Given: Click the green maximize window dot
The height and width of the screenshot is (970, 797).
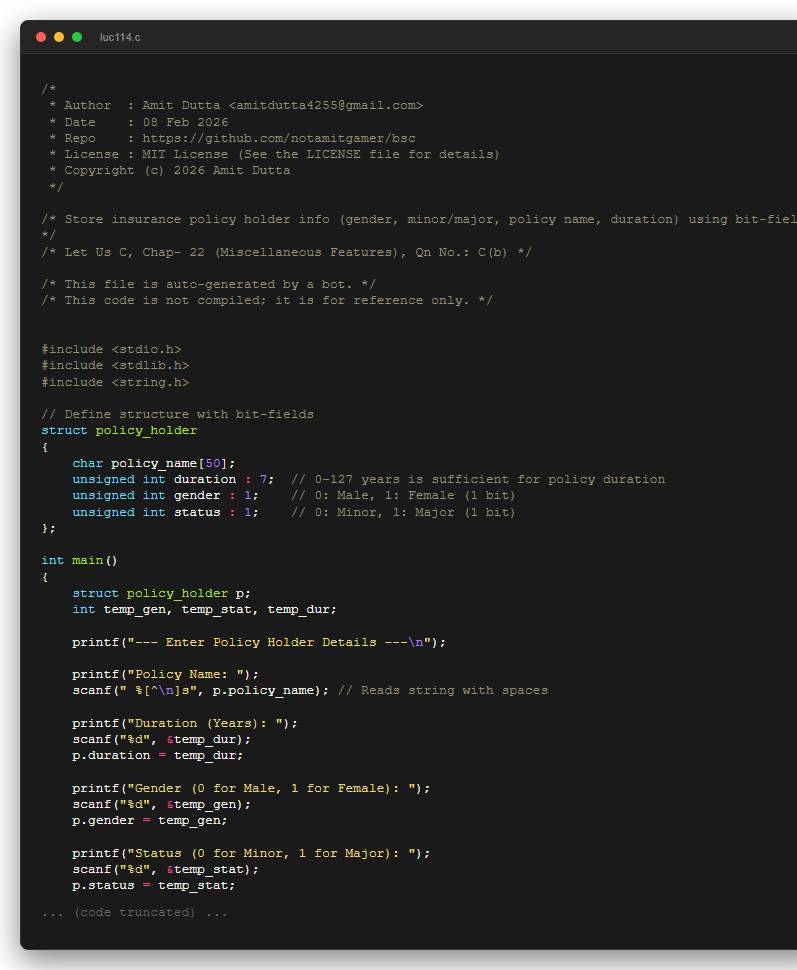Looking at the screenshot, I should tap(77, 37).
